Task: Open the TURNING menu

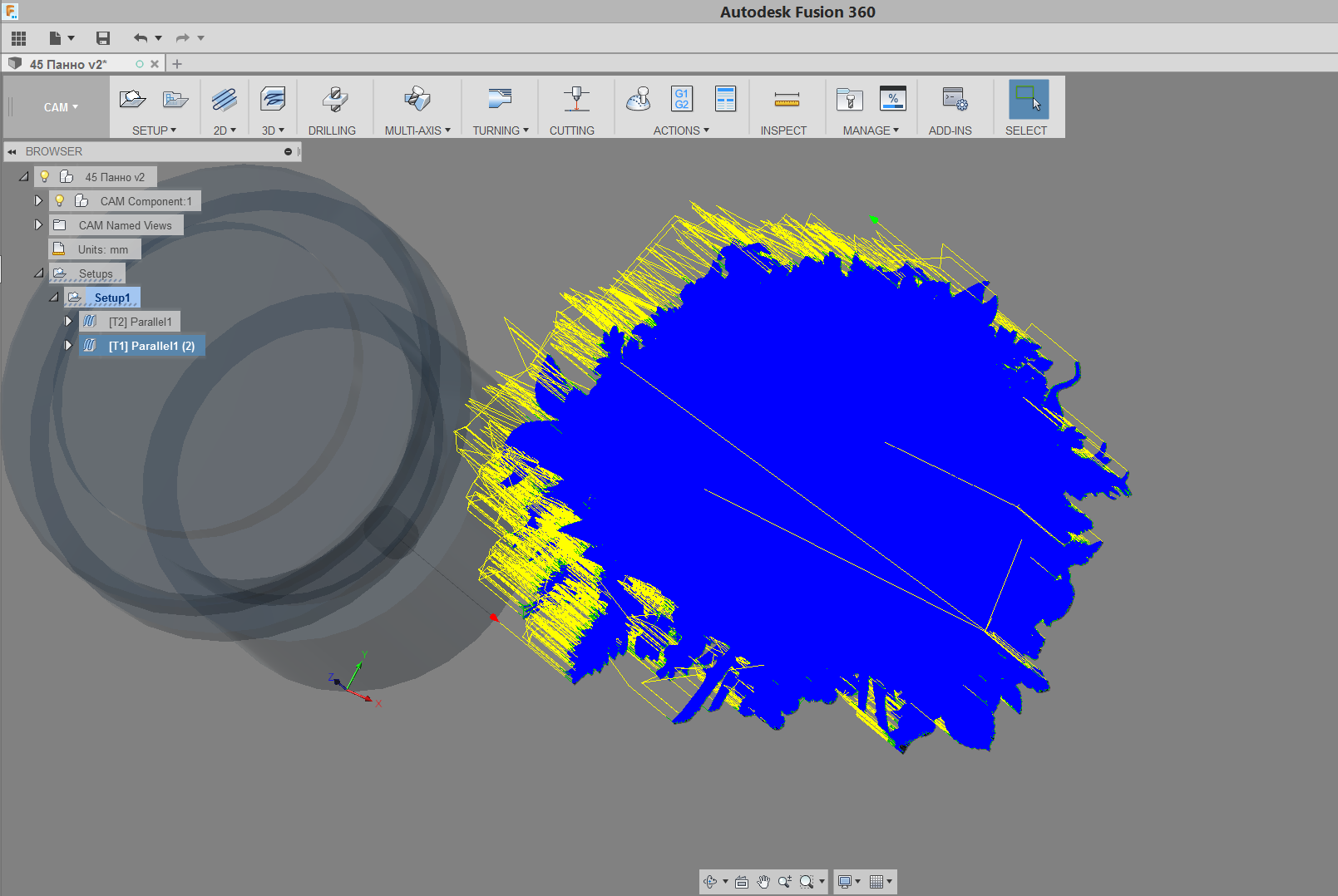Action: (501, 130)
